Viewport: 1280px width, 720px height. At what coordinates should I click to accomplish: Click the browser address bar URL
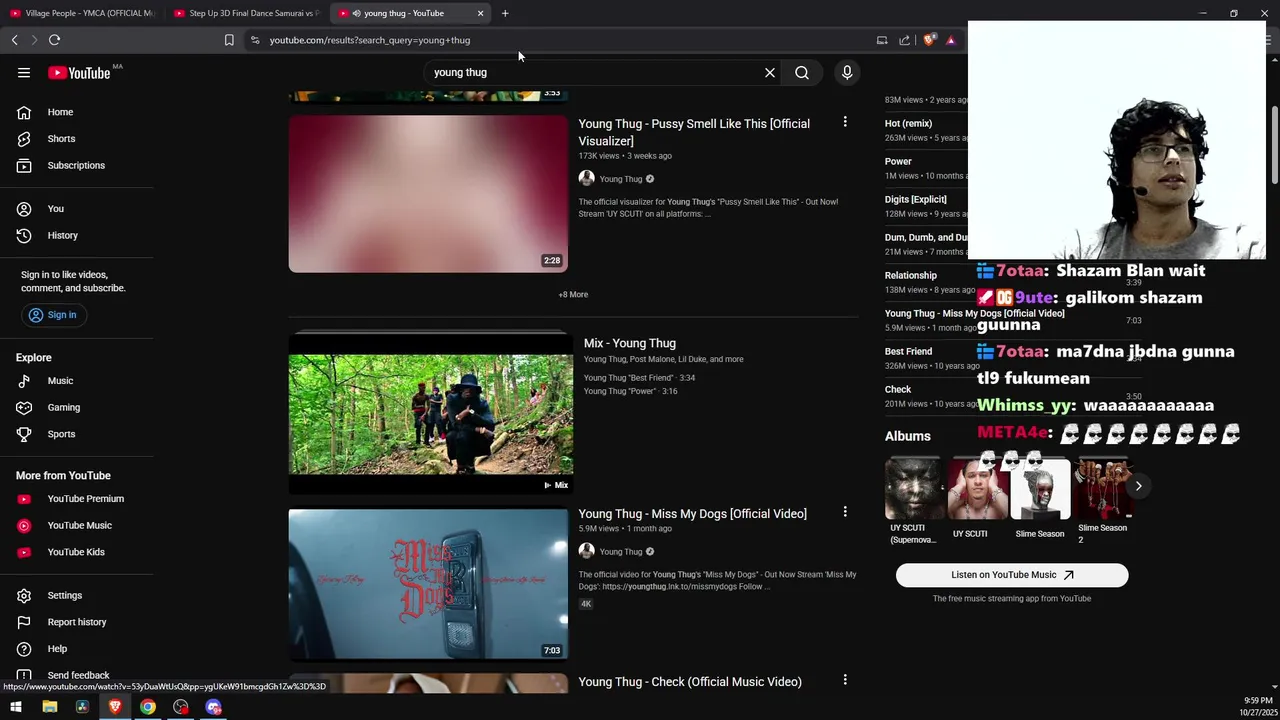(x=369, y=40)
